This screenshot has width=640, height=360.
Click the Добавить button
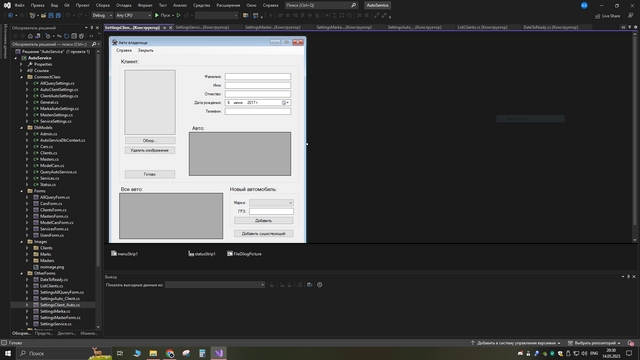(x=264, y=220)
